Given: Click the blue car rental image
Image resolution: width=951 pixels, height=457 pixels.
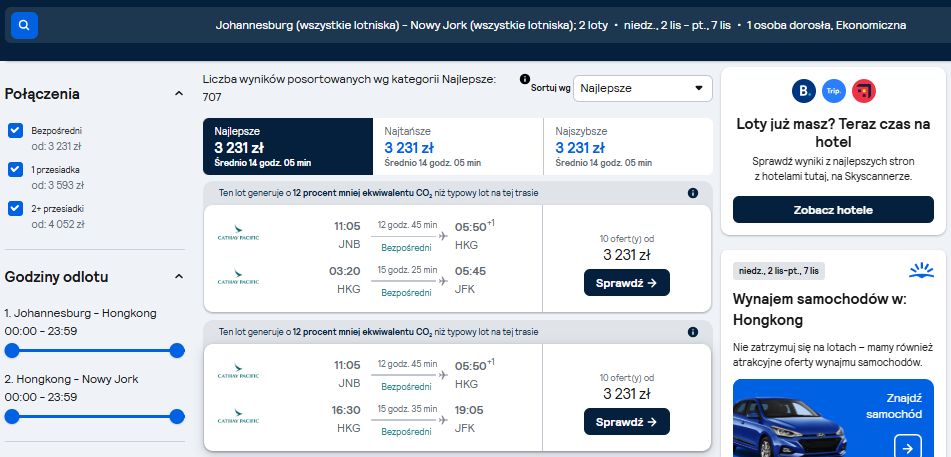Looking at the screenshot, I should [788, 428].
